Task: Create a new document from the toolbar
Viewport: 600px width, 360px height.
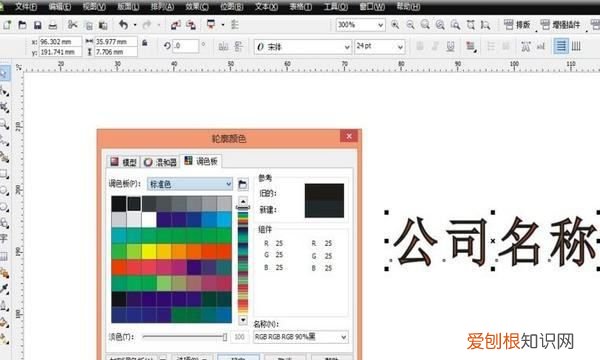Action: (7, 25)
